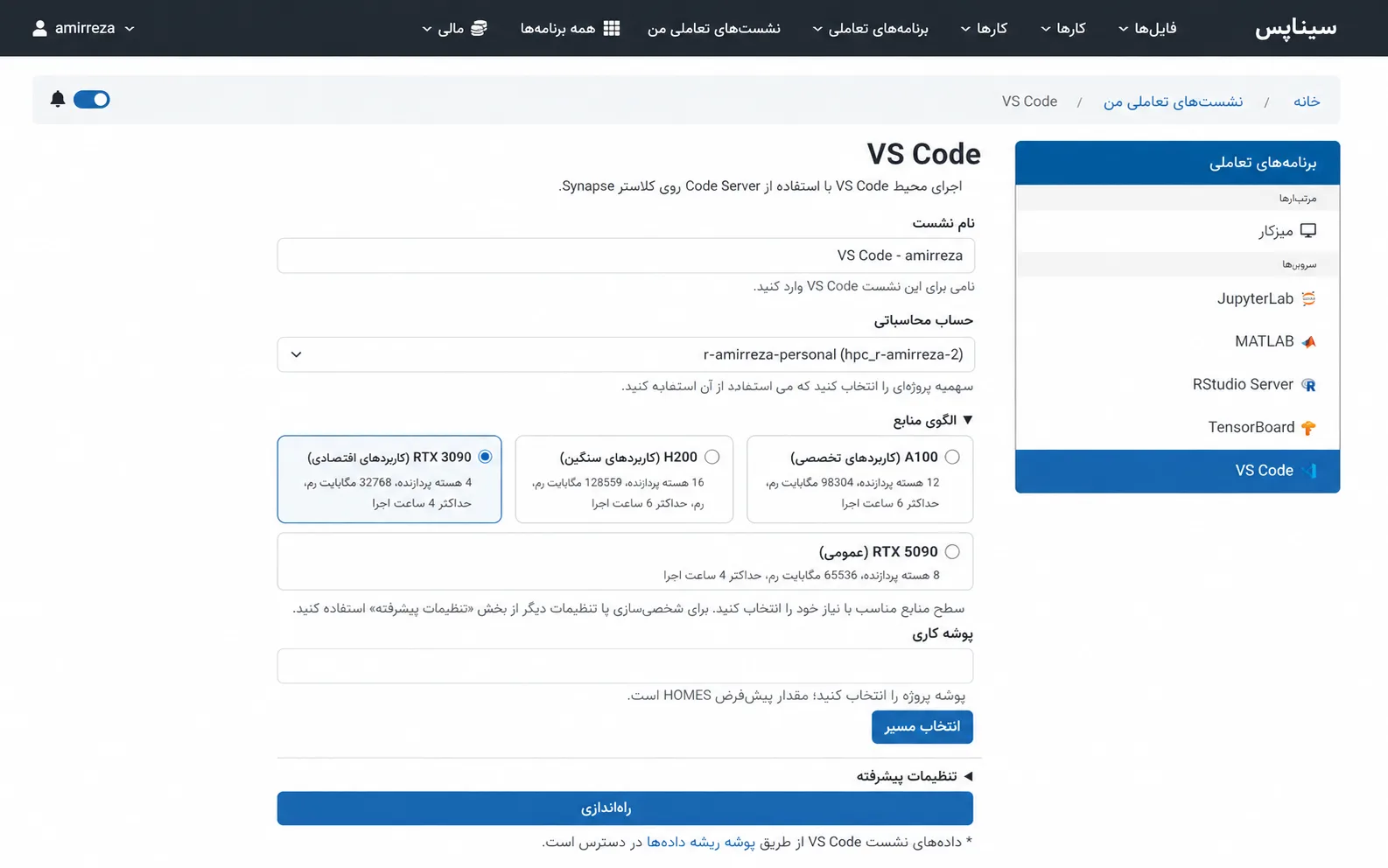1388x868 pixels.
Task: Open the فایل‌ها dropdown in the navbar
Action: (1146, 28)
